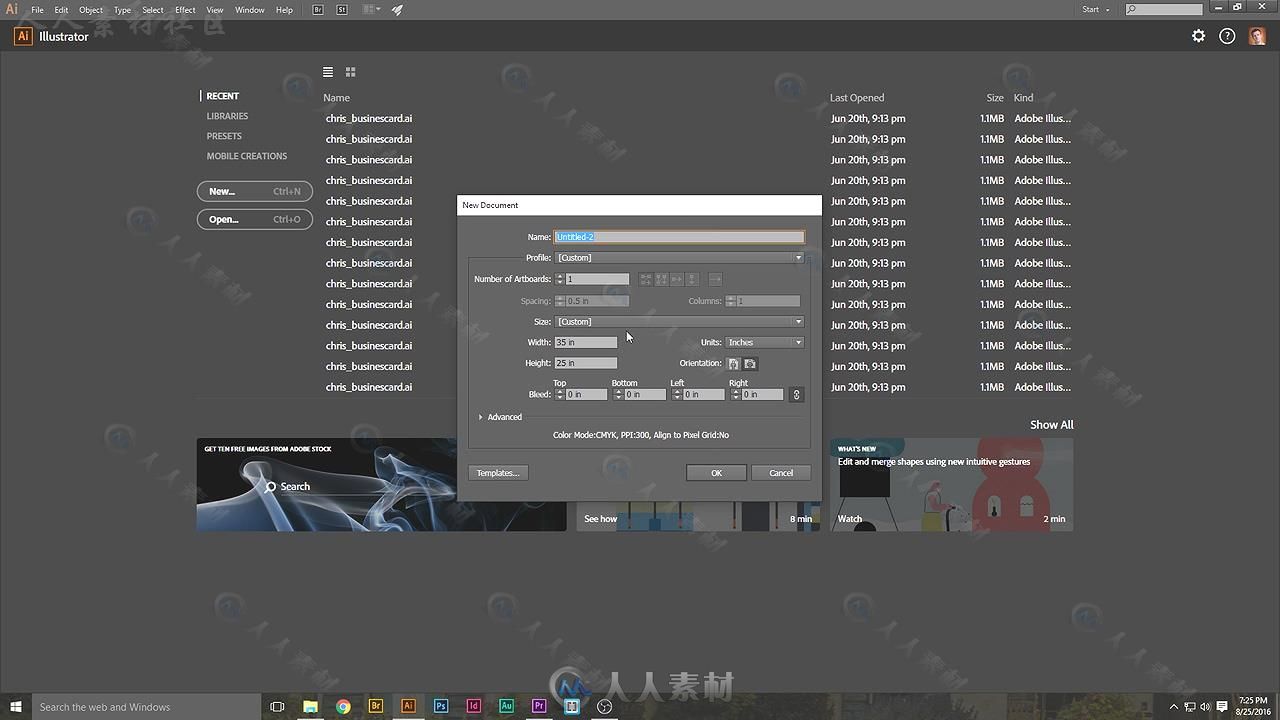Click the Templates... button
The height and width of the screenshot is (720, 1280).
pos(498,473)
